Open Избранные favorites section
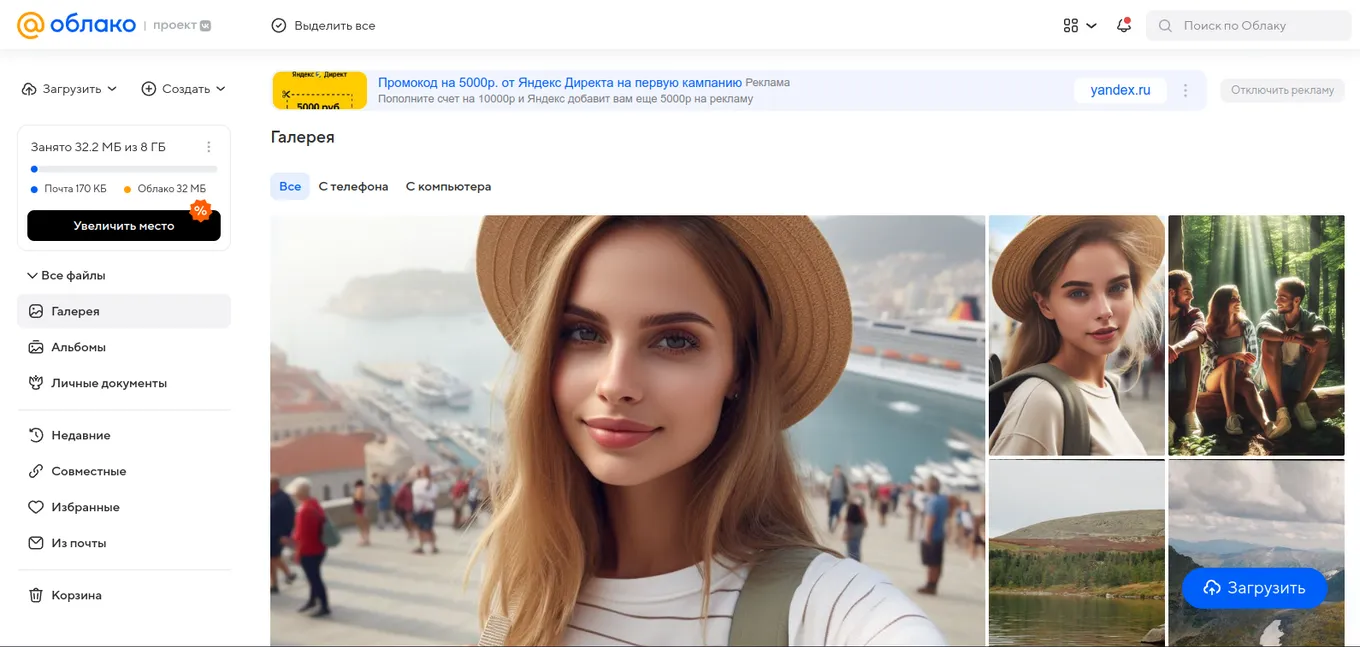 point(85,507)
